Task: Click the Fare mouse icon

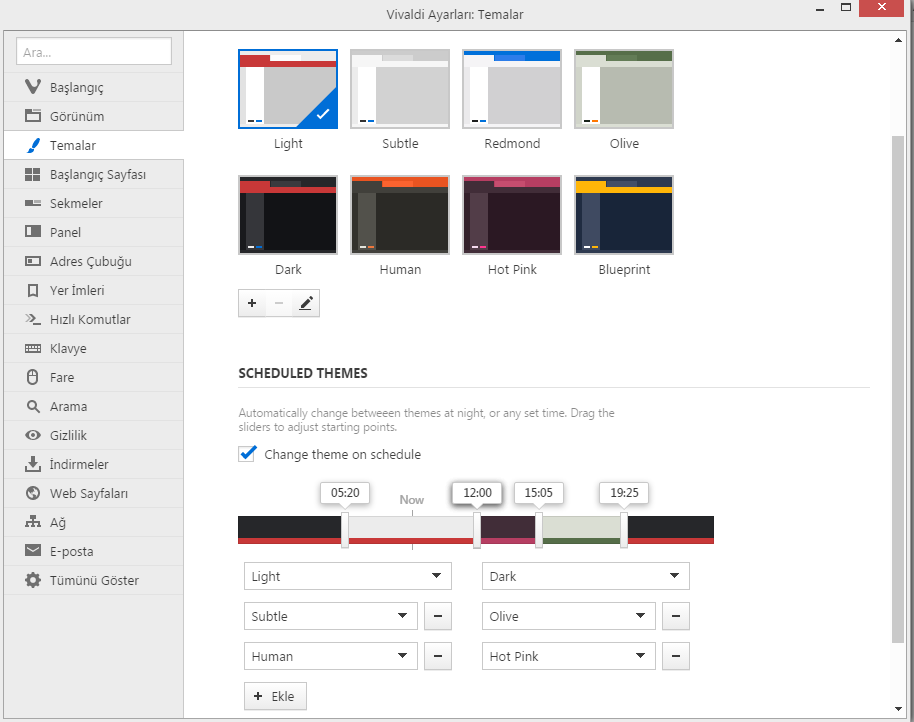Action: 33,376
